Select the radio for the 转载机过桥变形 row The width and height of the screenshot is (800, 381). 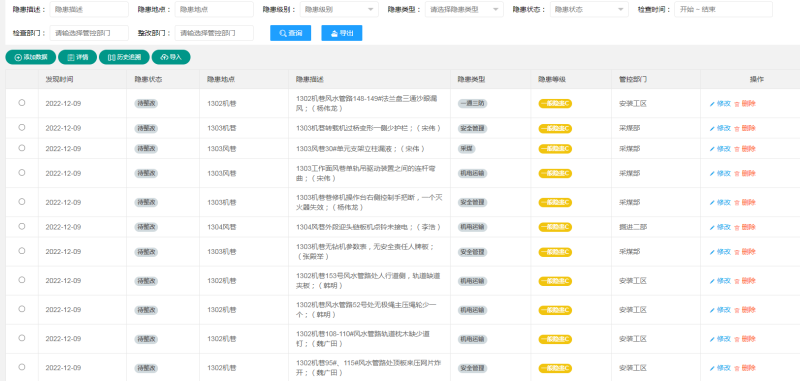tap(22, 128)
